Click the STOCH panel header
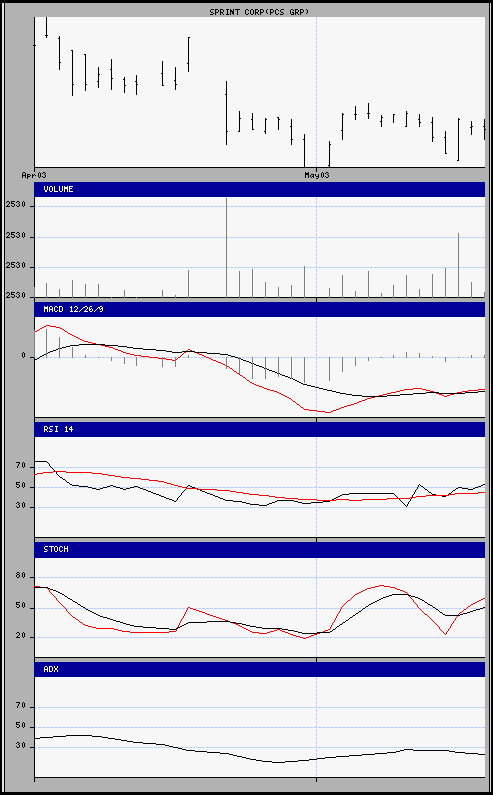This screenshot has height=795, width=493. tap(260, 550)
